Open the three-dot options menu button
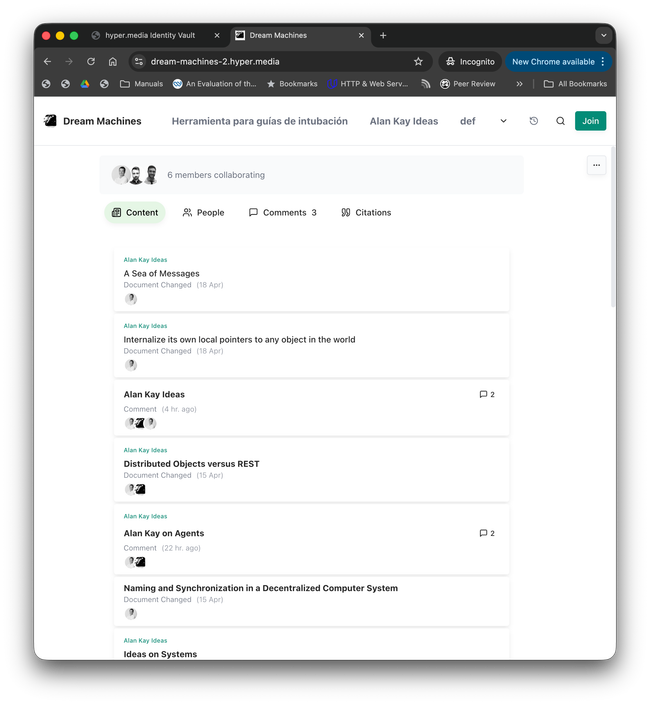Viewport: 650px width, 705px height. (596, 165)
